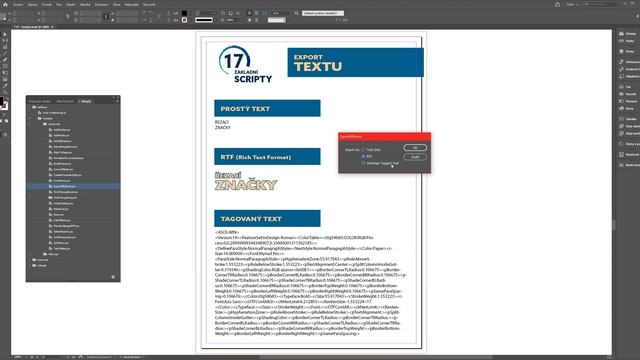The height and width of the screenshot is (360, 640).
Task: Cancel the export dialog with Zrušit
Action: (x=415, y=157)
